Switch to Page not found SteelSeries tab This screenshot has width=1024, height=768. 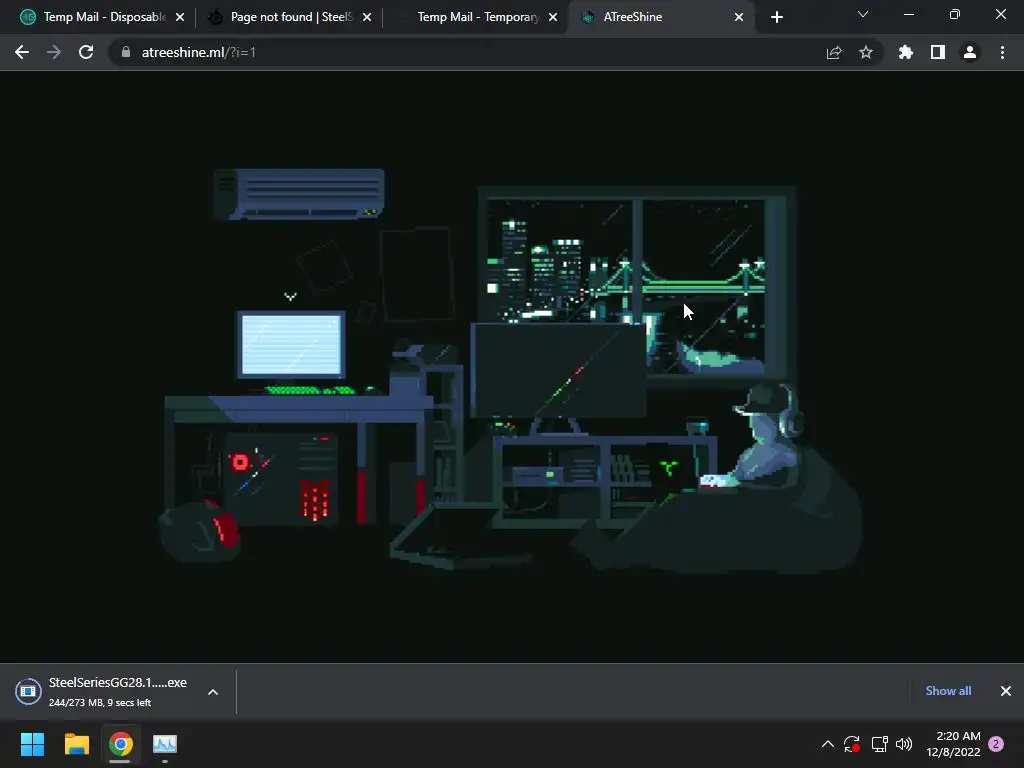point(289,17)
